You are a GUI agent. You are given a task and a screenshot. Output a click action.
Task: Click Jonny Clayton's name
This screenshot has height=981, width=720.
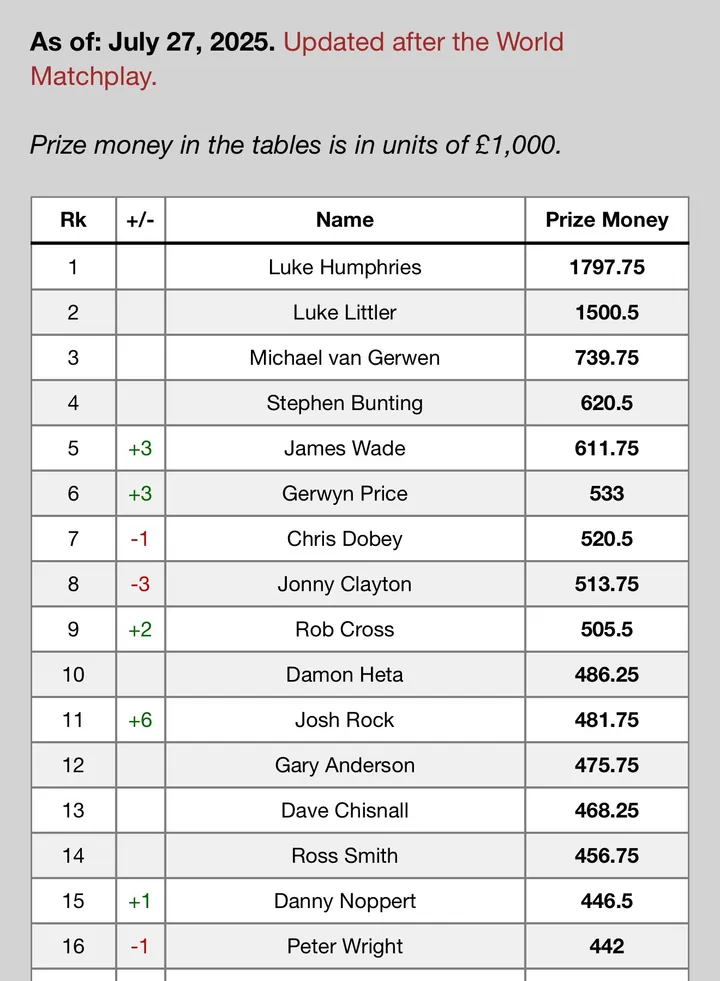coord(345,584)
